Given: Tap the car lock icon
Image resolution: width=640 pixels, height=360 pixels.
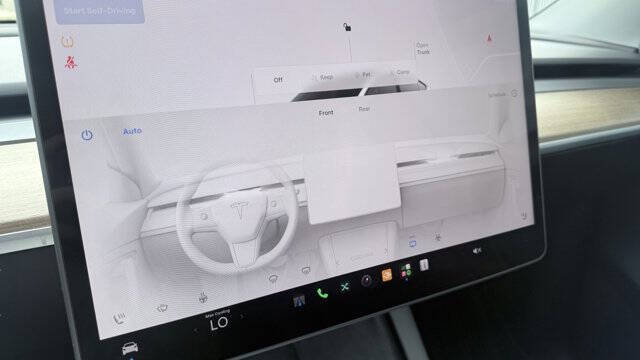Looking at the screenshot, I should tap(347, 27).
